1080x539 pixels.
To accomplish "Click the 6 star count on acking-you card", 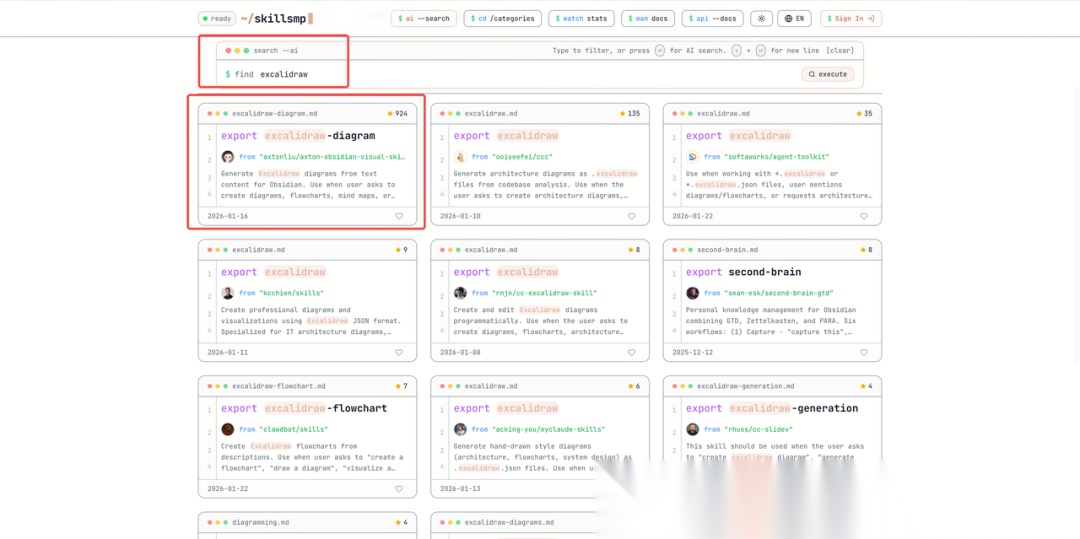I will pos(634,386).
